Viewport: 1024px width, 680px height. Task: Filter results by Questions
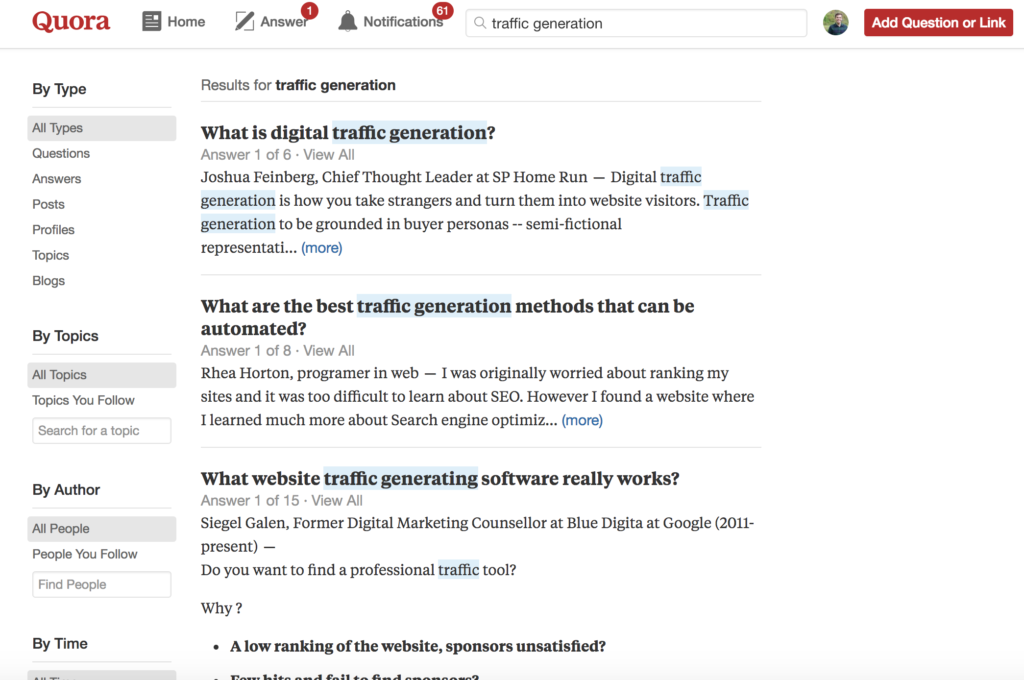click(x=61, y=154)
